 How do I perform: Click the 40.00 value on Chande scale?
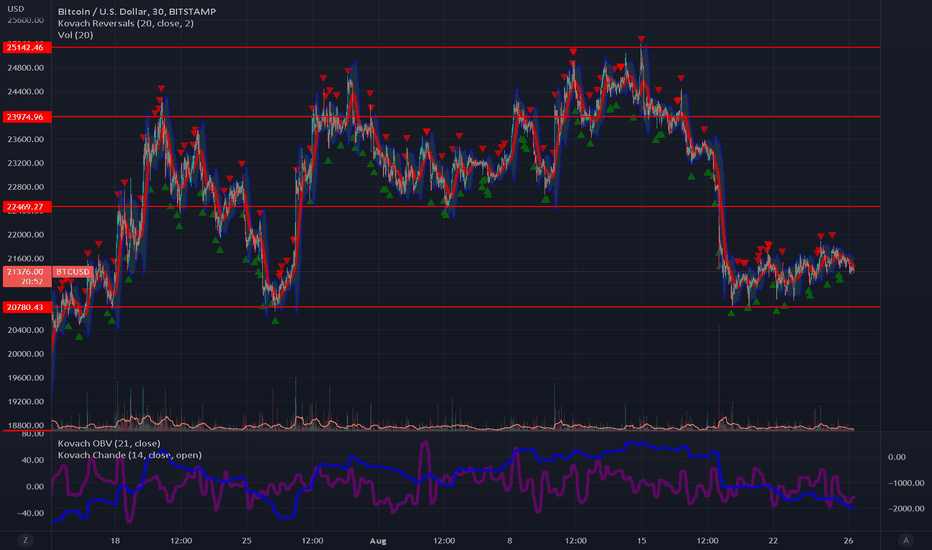point(33,460)
